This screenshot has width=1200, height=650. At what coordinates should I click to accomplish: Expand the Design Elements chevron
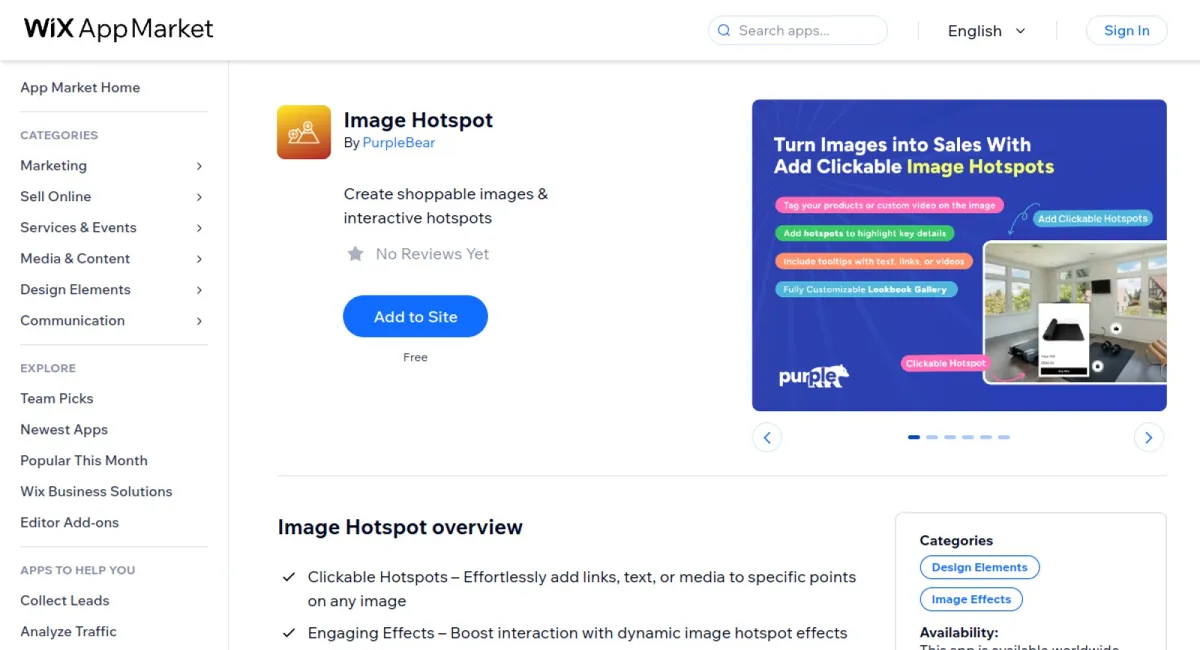coord(199,290)
